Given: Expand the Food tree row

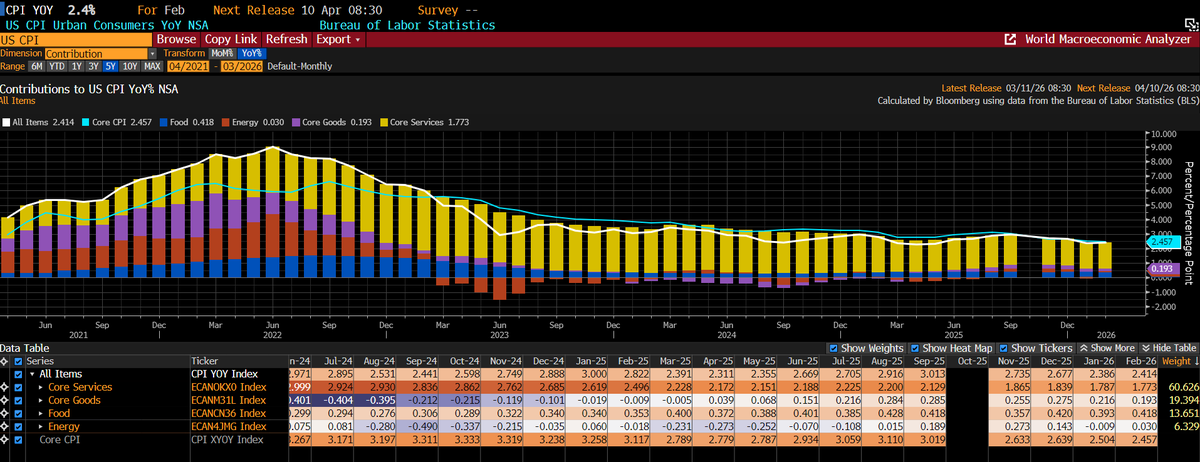Looking at the screenshot, I should point(41,413).
